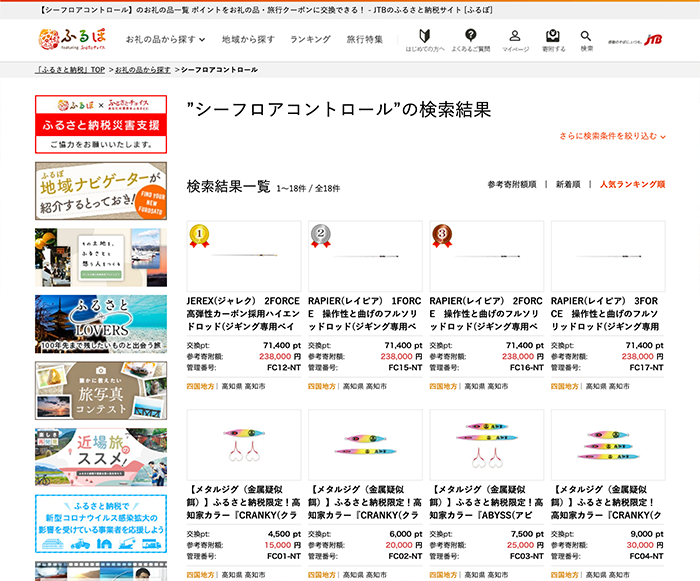Image resolution: width=700 pixels, height=581 pixels.
Task: Click the FC02-NT metal jig image
Action: pos(365,445)
